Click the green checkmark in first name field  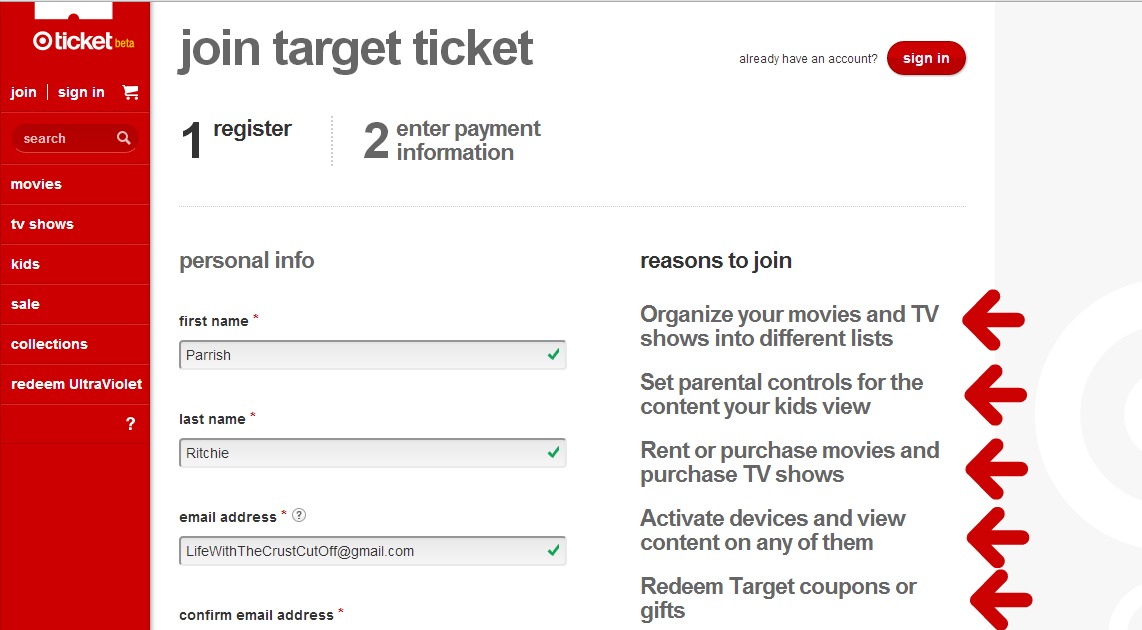pos(553,355)
